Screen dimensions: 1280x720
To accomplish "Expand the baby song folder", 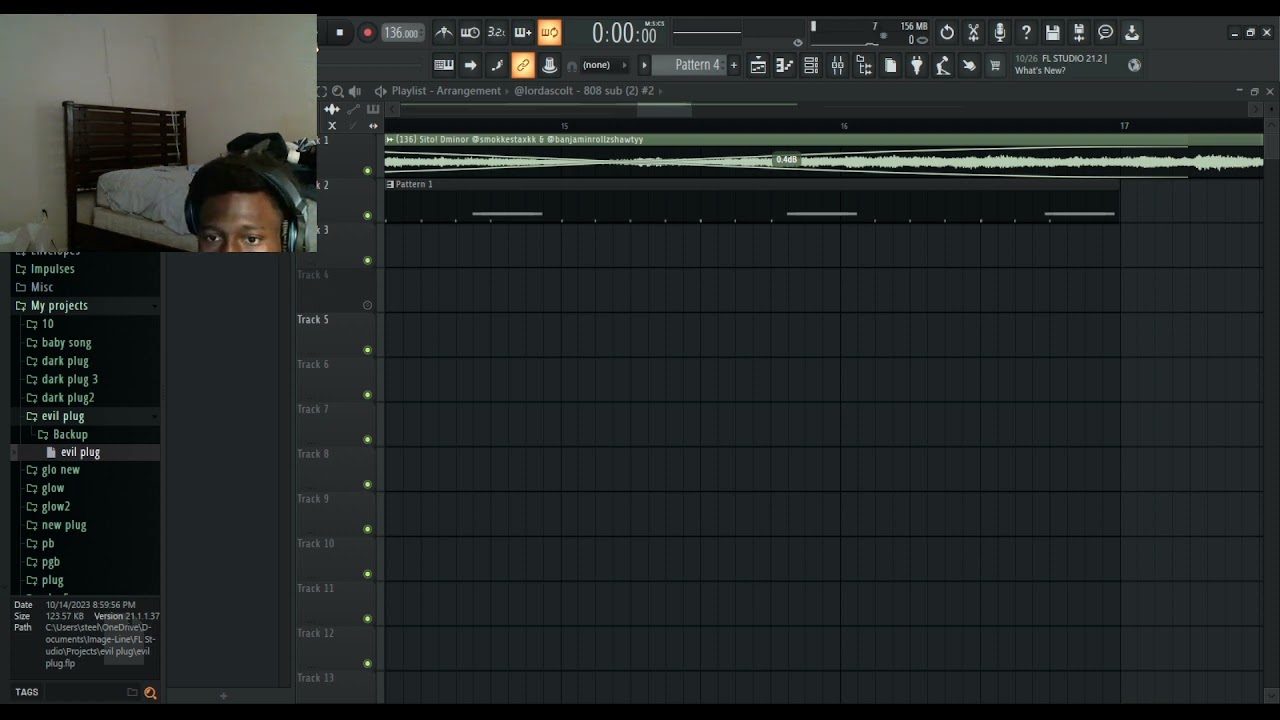I will coord(85,343).
